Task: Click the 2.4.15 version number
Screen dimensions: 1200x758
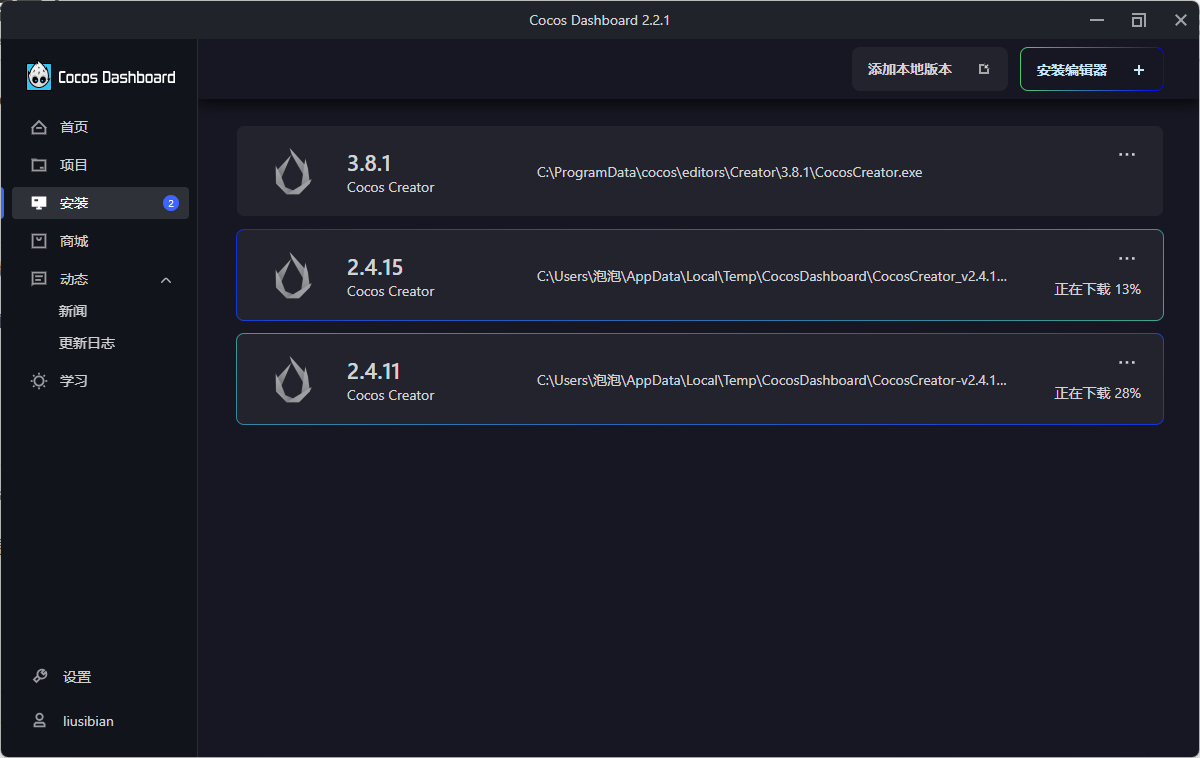Action: (x=375, y=267)
